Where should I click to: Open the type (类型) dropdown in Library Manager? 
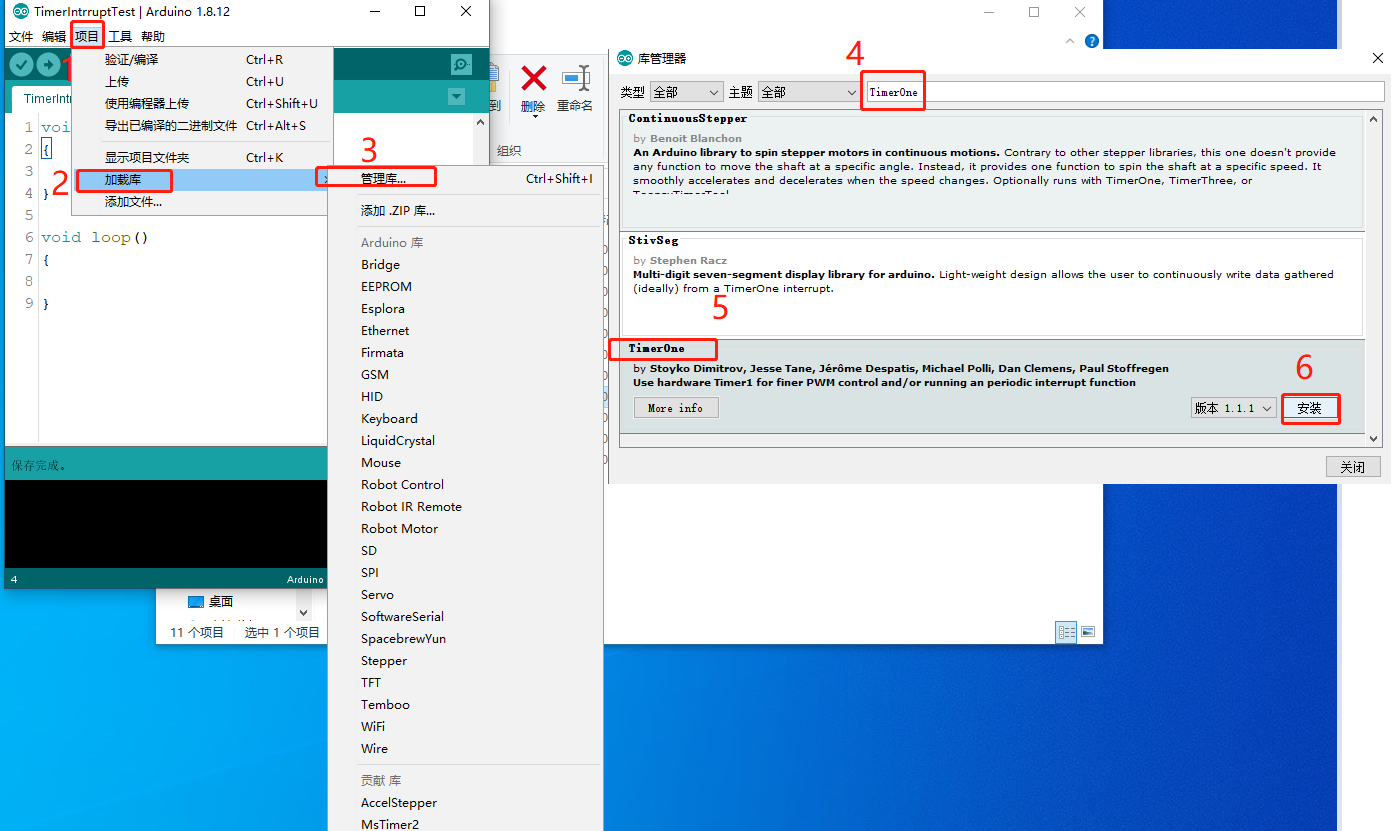pyautogui.click(x=686, y=92)
